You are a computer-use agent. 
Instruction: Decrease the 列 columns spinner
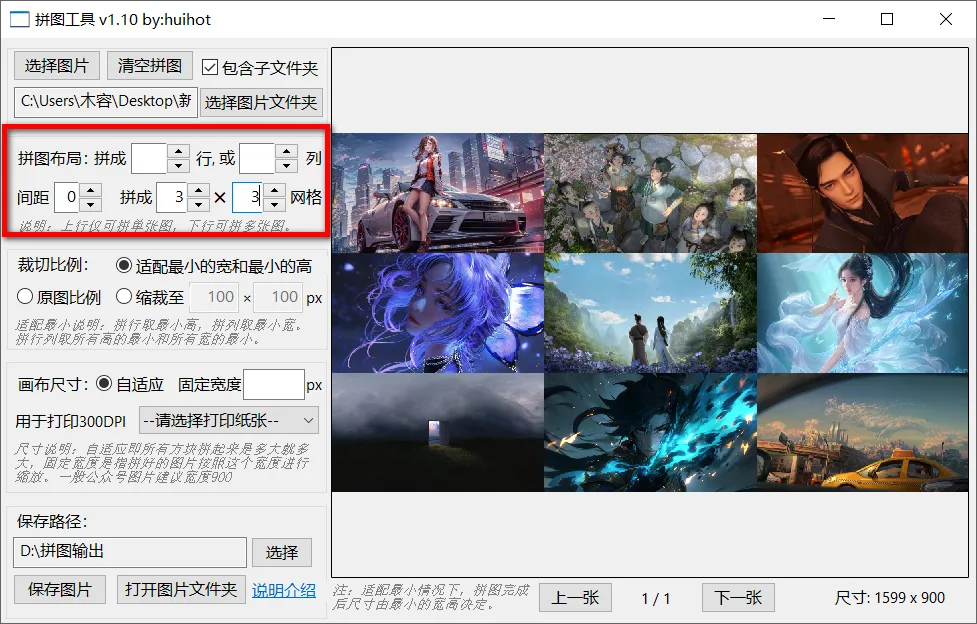(287, 166)
